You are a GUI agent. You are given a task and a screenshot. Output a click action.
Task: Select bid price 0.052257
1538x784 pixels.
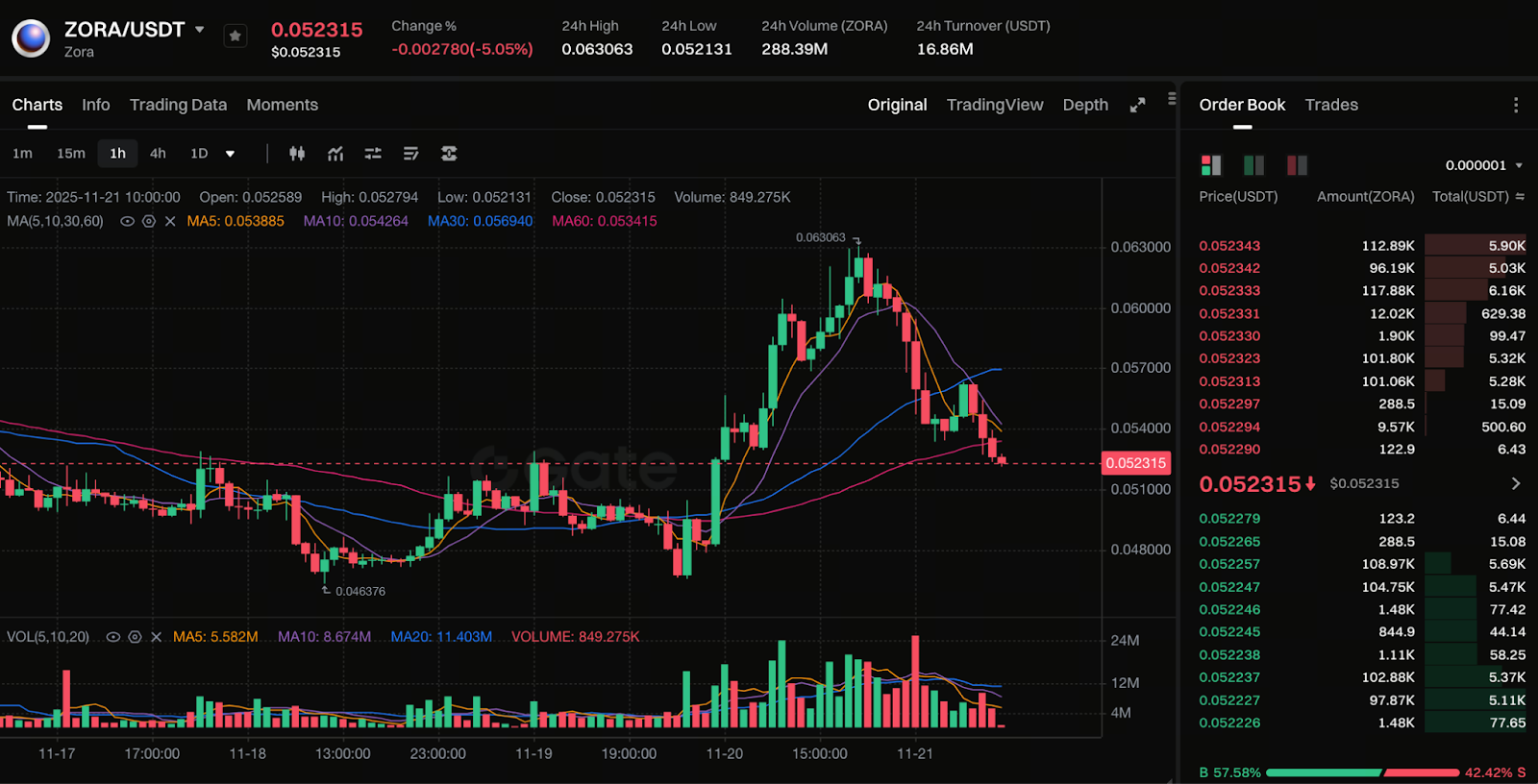1229,564
